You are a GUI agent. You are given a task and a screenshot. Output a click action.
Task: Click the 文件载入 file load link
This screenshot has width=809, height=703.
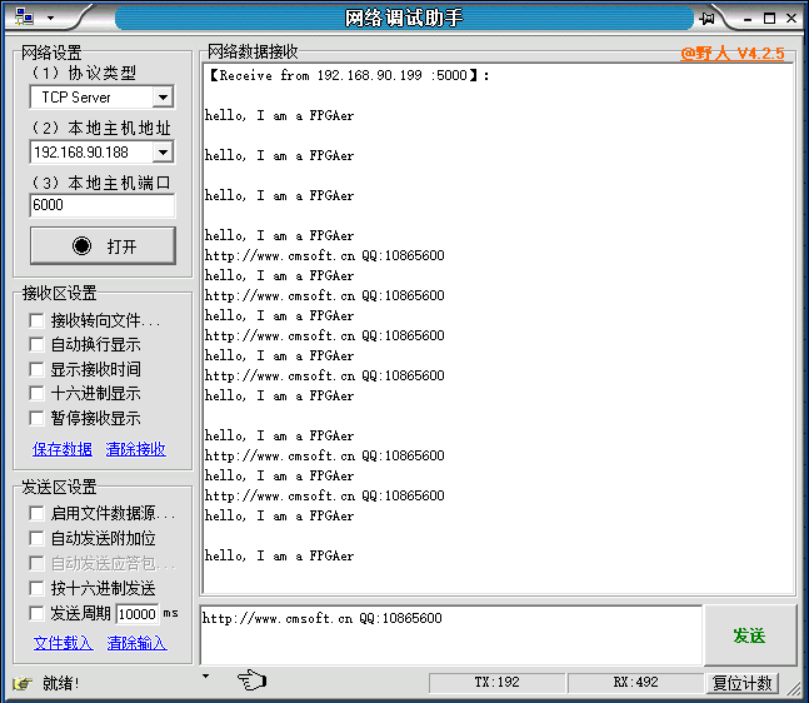63,643
